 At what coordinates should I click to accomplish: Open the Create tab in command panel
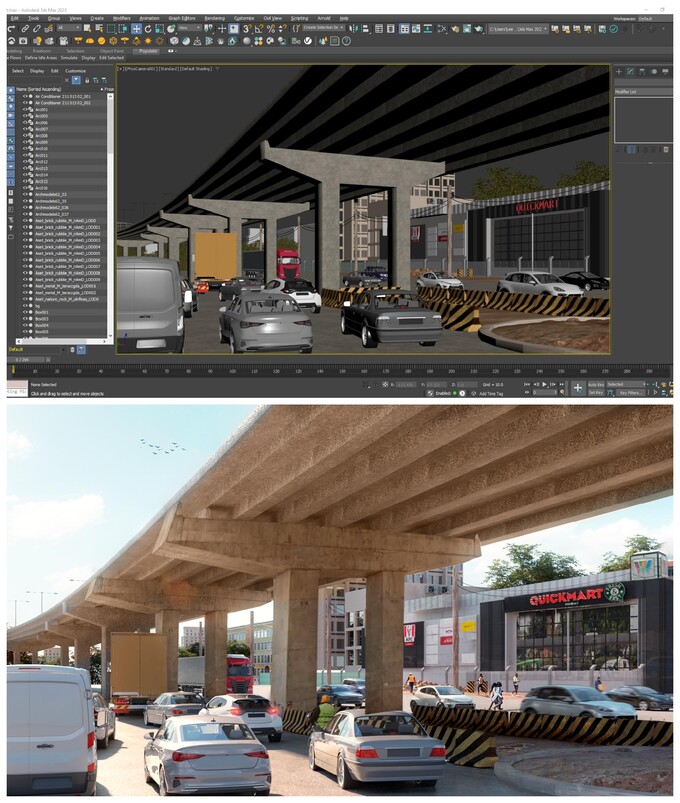point(620,72)
